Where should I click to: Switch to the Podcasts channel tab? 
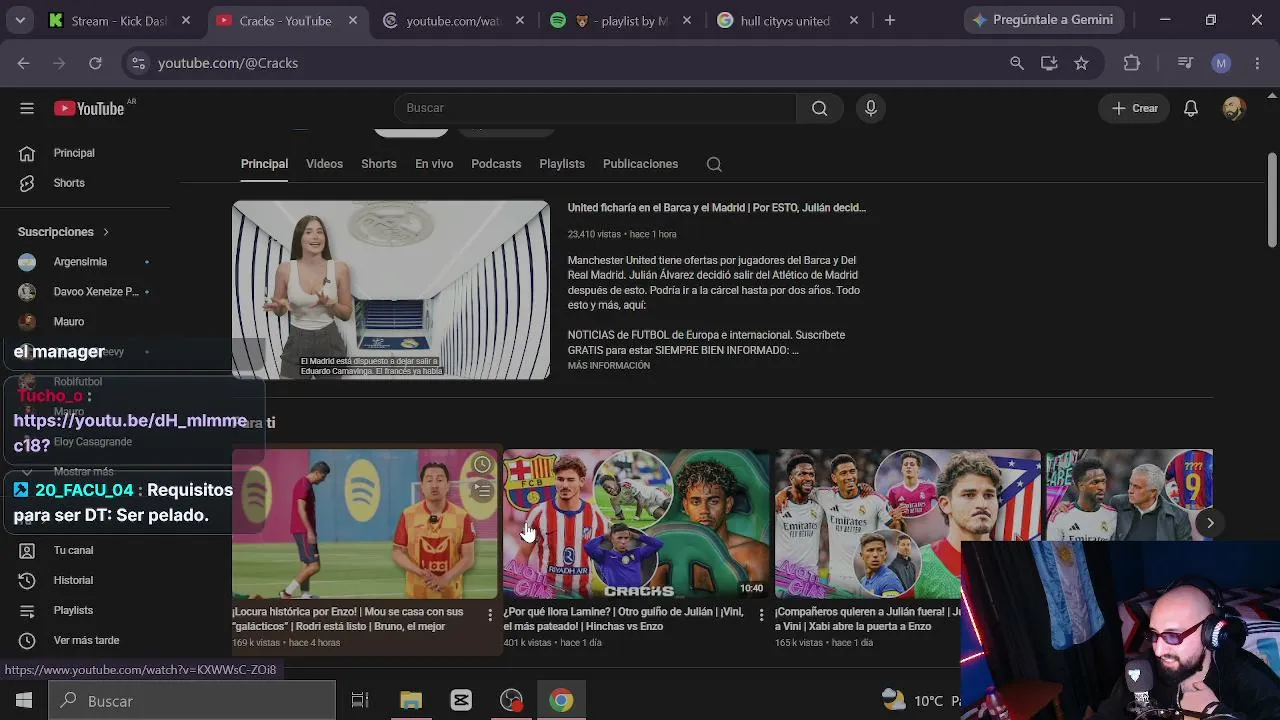tap(496, 164)
